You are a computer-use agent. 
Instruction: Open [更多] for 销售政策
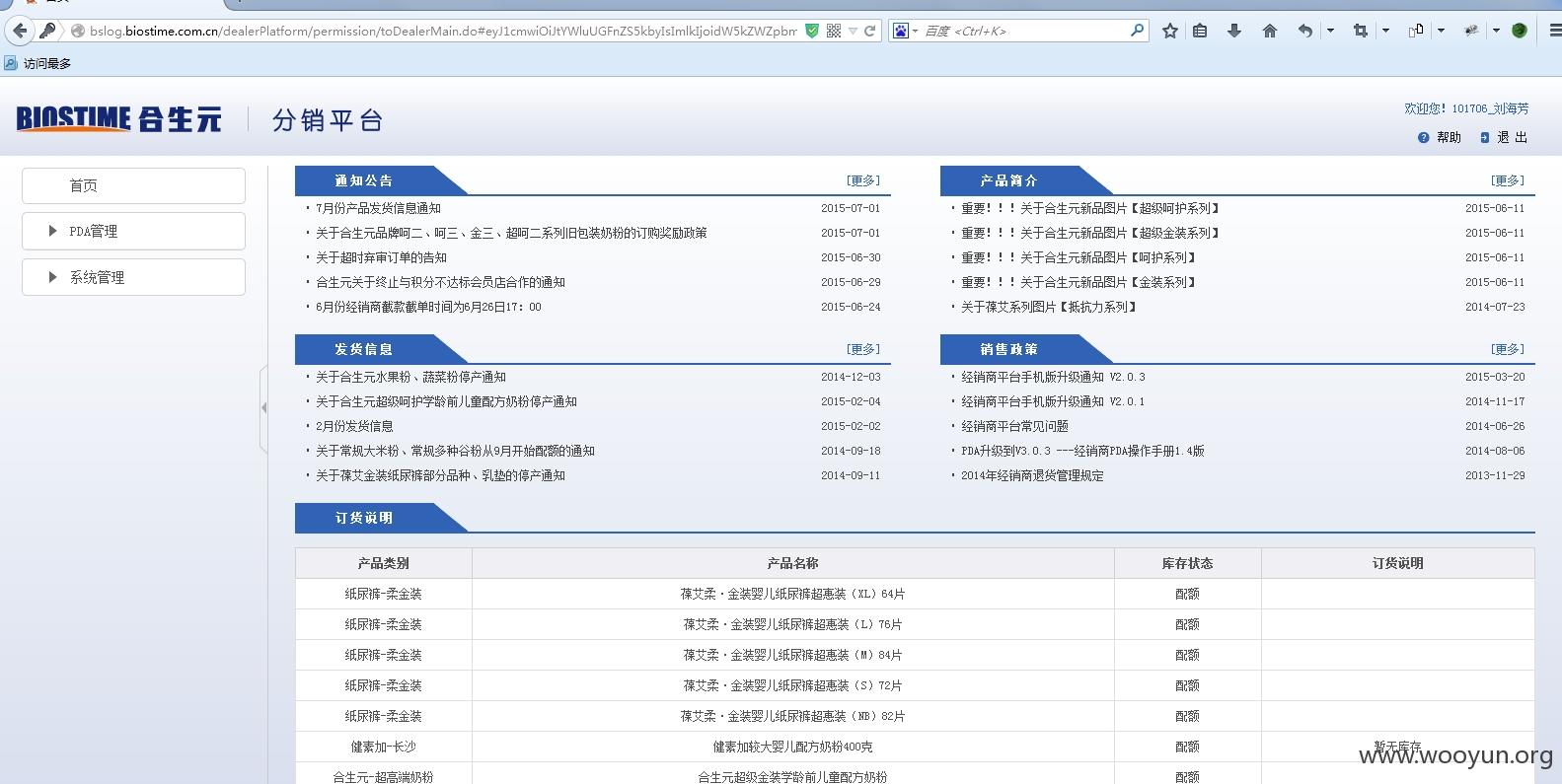[x=1508, y=349]
